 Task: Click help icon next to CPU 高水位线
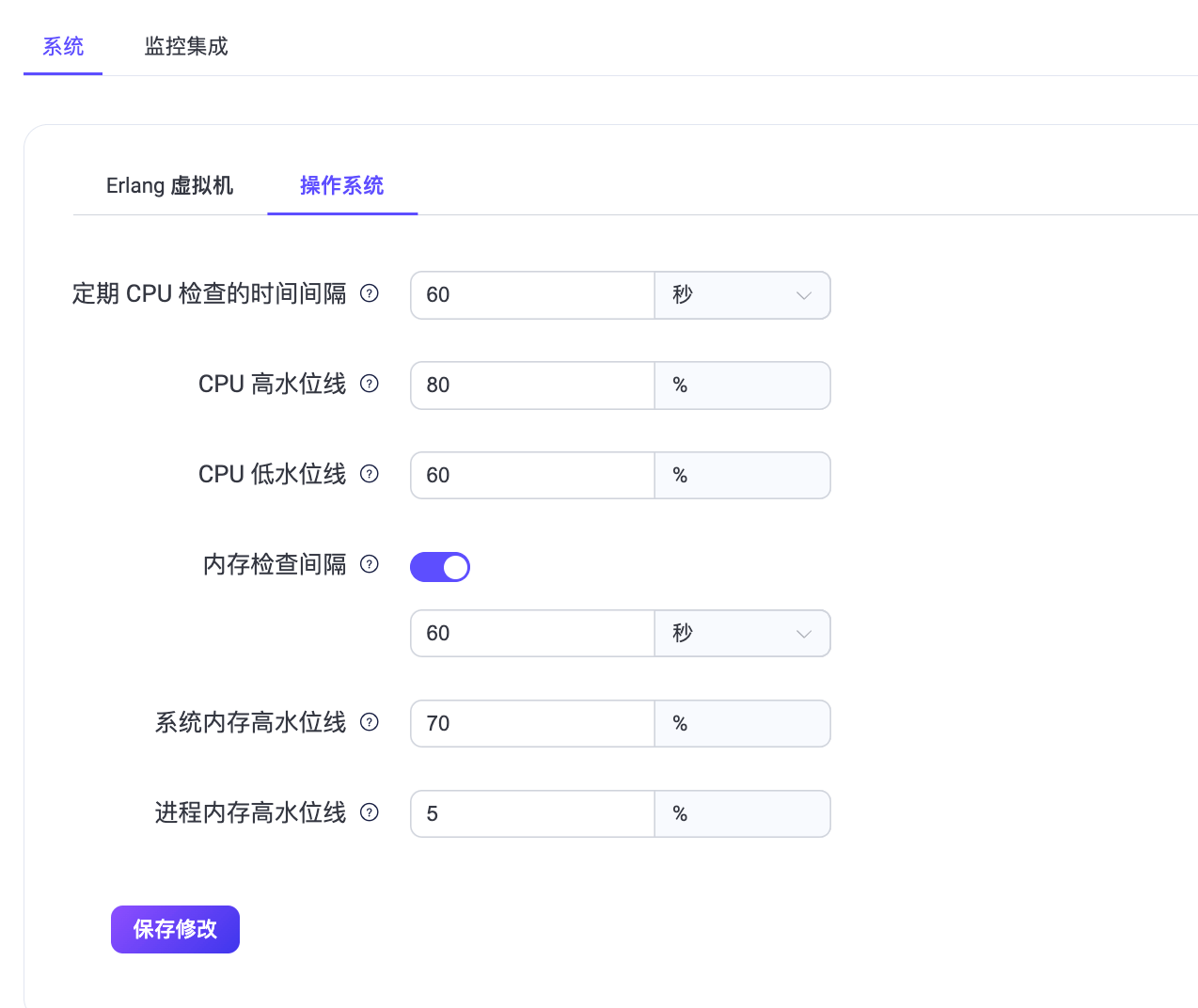tap(370, 384)
